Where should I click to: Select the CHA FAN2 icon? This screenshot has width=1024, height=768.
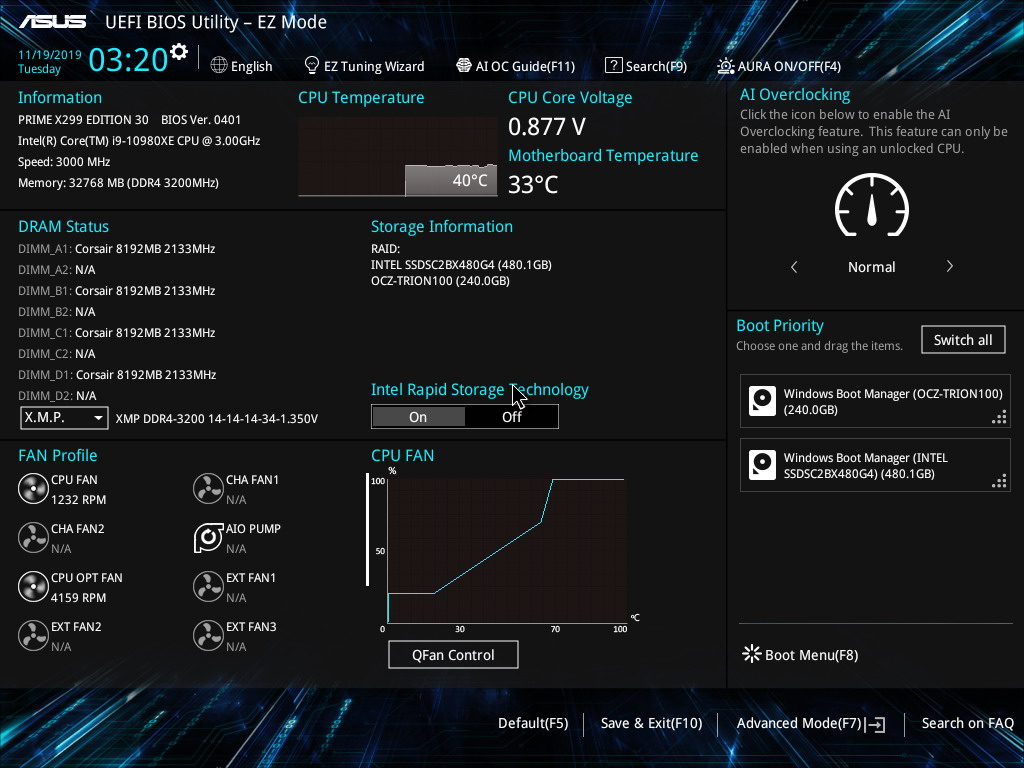click(x=33, y=537)
